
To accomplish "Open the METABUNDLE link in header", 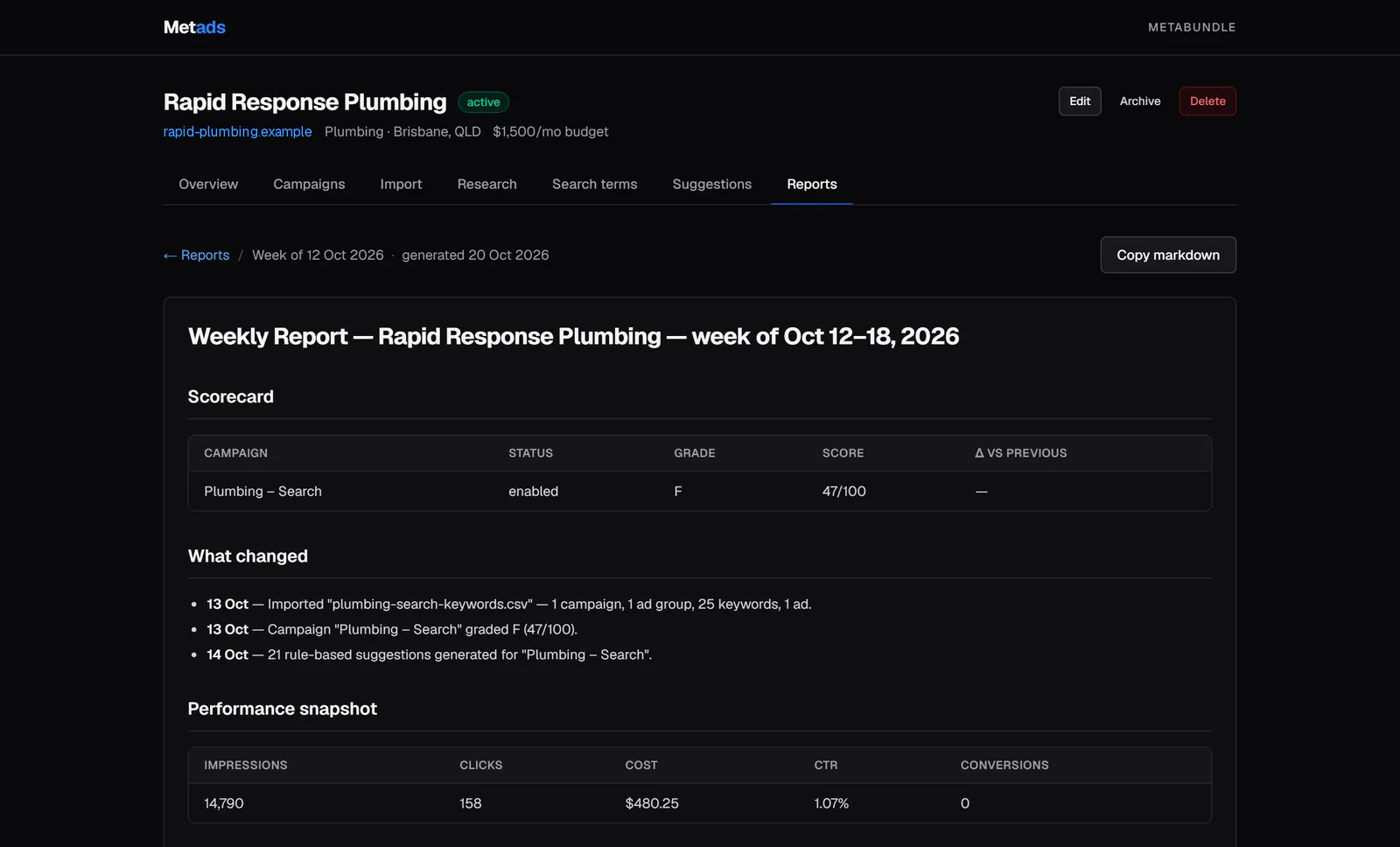I will [x=1192, y=27].
